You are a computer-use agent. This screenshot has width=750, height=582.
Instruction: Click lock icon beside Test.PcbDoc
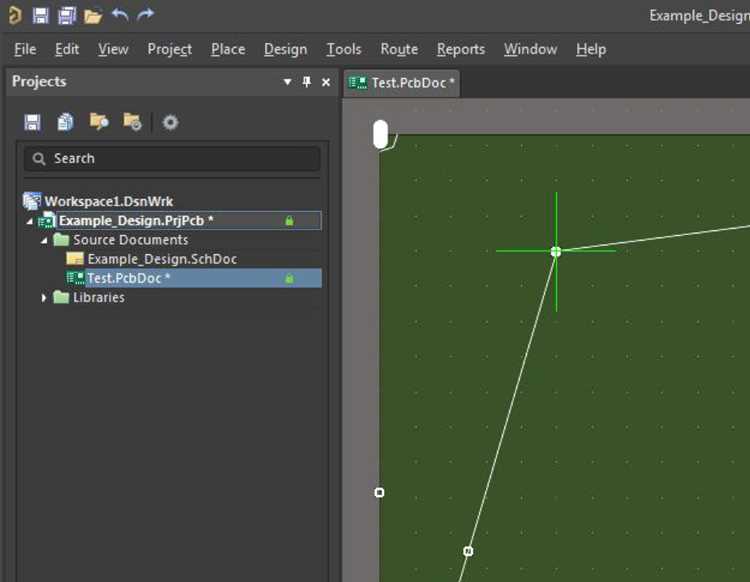pos(289,278)
